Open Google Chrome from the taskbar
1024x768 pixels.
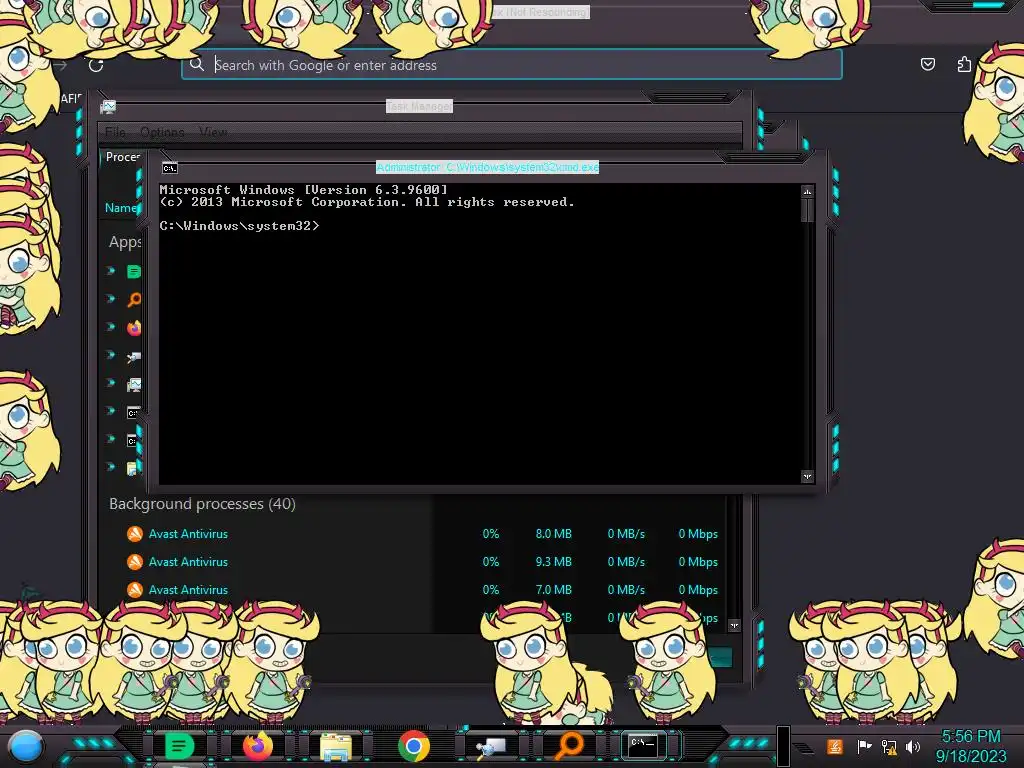click(x=414, y=746)
